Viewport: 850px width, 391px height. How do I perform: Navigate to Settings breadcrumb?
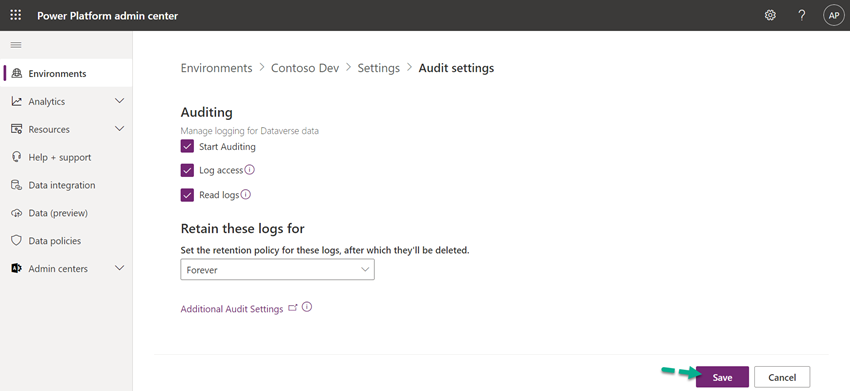pyautogui.click(x=378, y=68)
